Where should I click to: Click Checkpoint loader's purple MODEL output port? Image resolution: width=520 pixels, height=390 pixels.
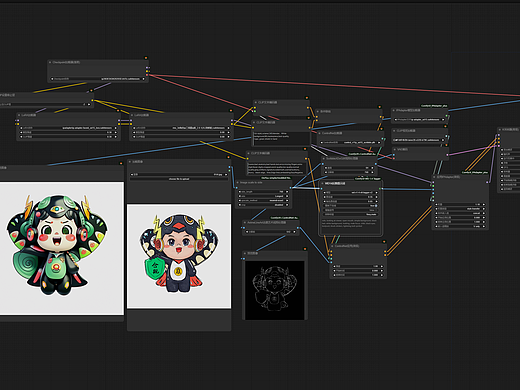147,68
